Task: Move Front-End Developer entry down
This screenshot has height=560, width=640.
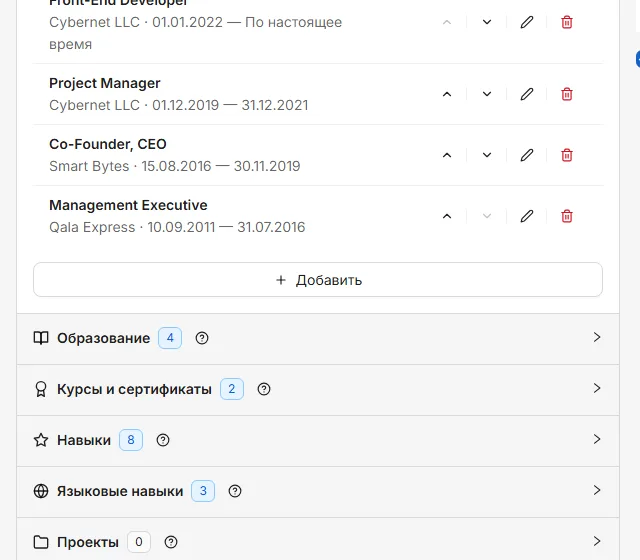Action: point(487,22)
